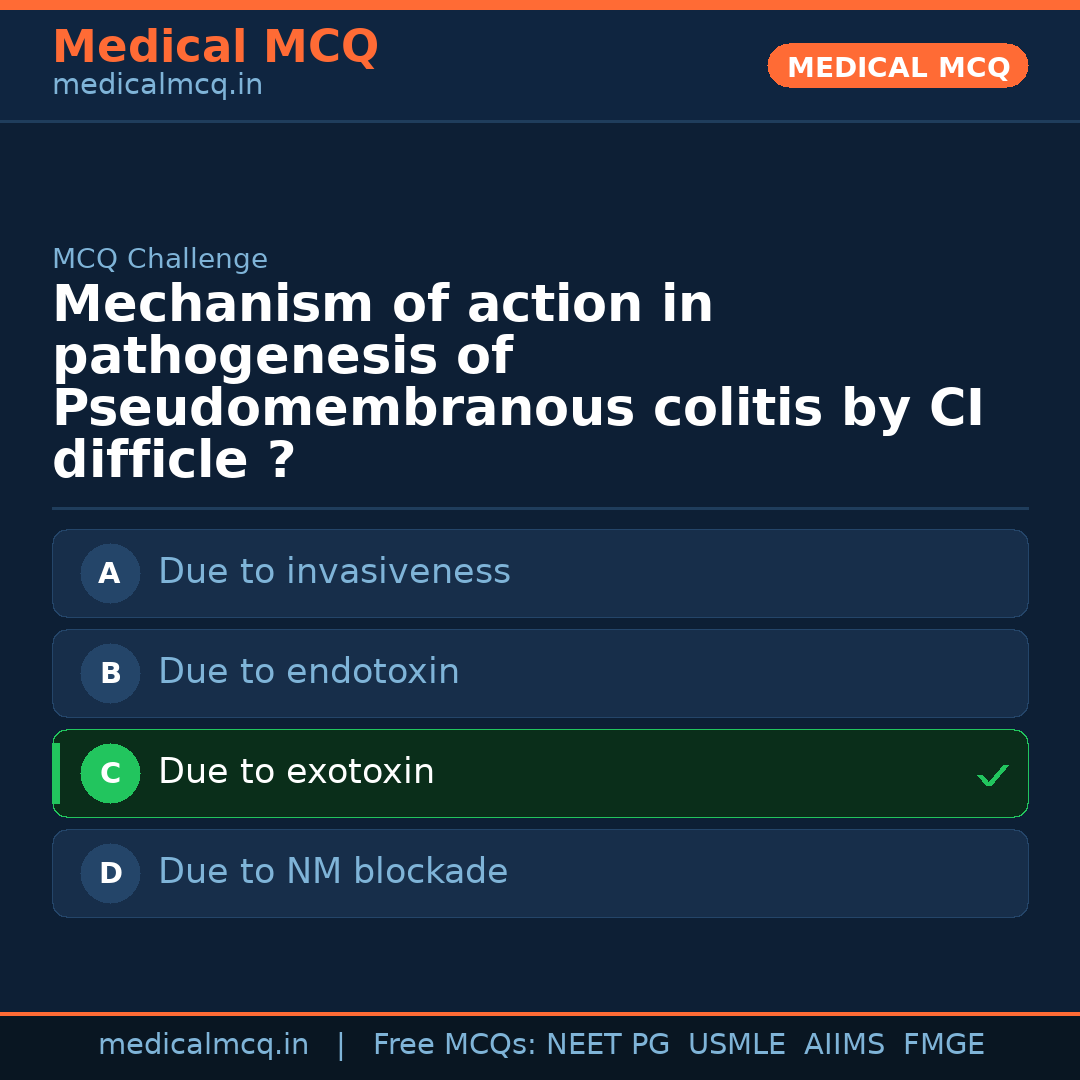Screen dimensions: 1080x1080
Task: Open medicalmcq.in link in the footer
Action: pyautogui.click(x=203, y=1045)
